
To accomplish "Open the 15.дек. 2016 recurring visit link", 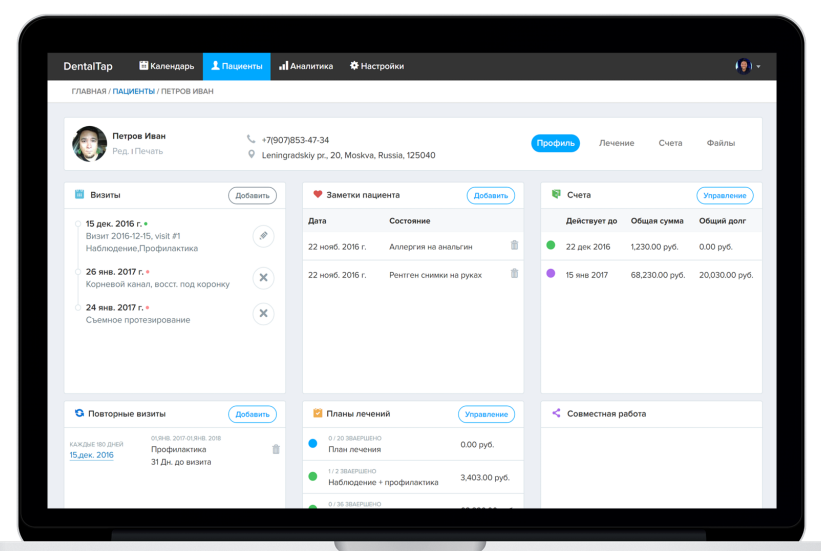I will point(92,455).
